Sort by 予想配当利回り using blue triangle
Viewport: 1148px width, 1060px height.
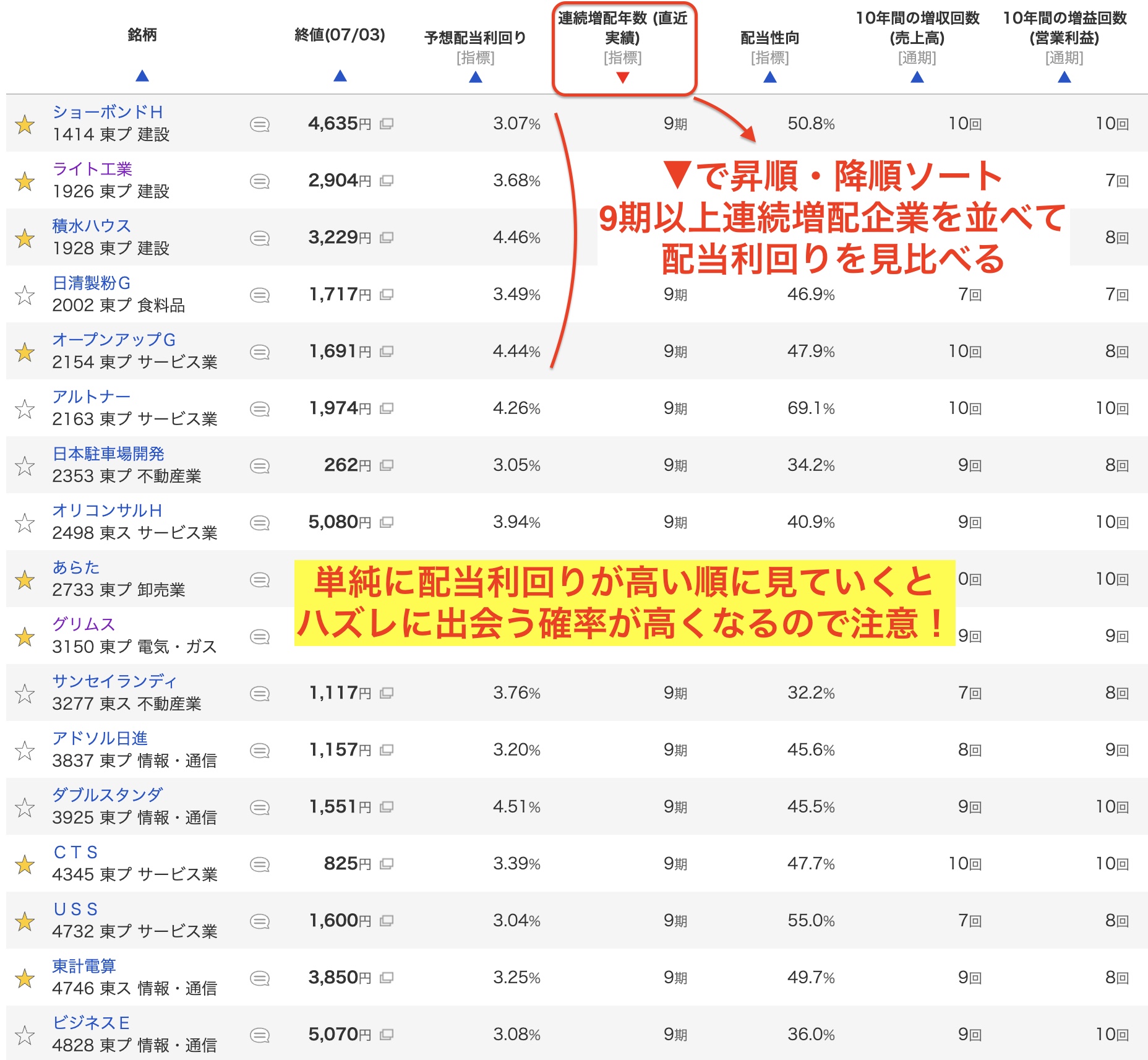[x=476, y=77]
